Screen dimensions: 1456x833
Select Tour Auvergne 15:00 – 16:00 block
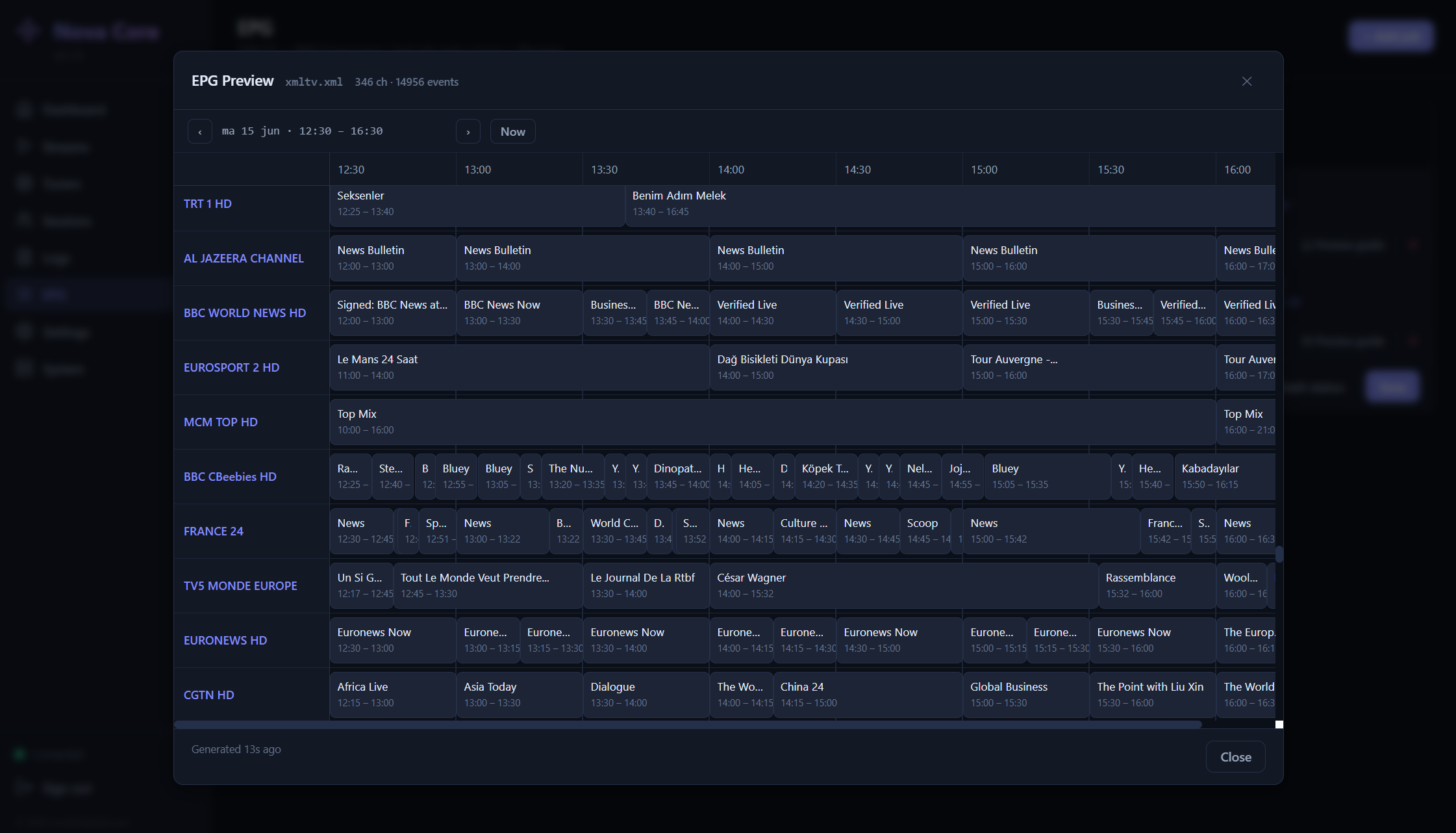click(1088, 367)
